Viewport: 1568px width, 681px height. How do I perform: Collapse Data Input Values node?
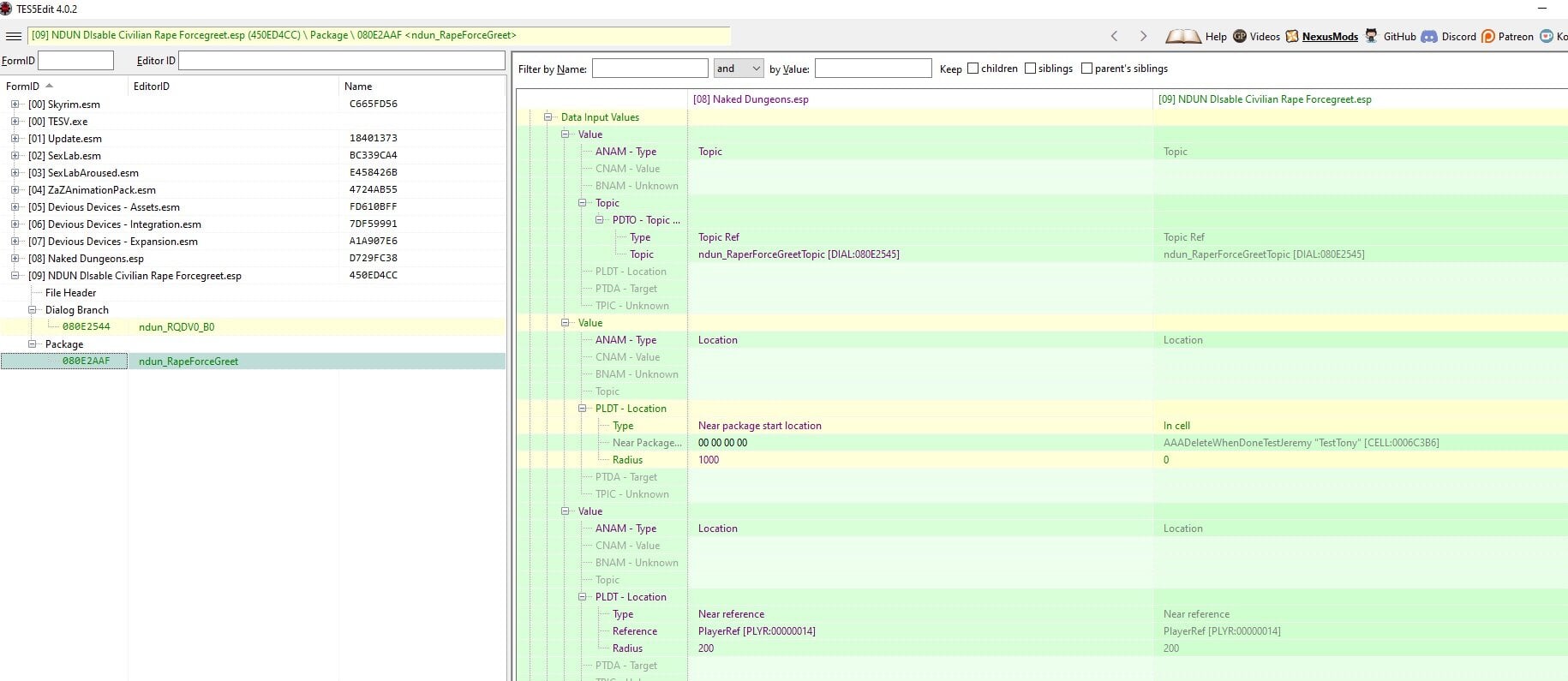[x=548, y=117]
